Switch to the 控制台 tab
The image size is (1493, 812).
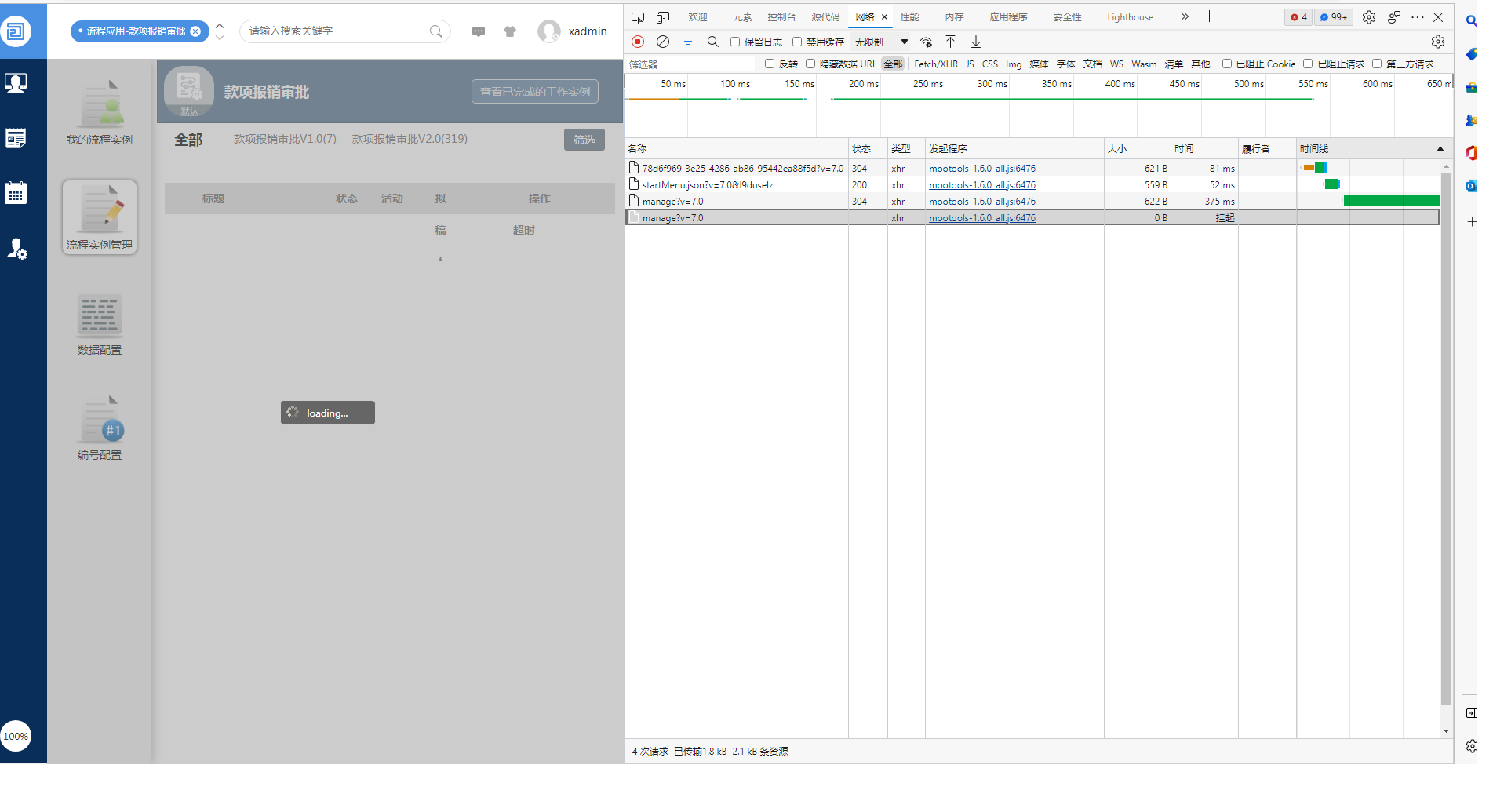pyautogui.click(x=781, y=17)
